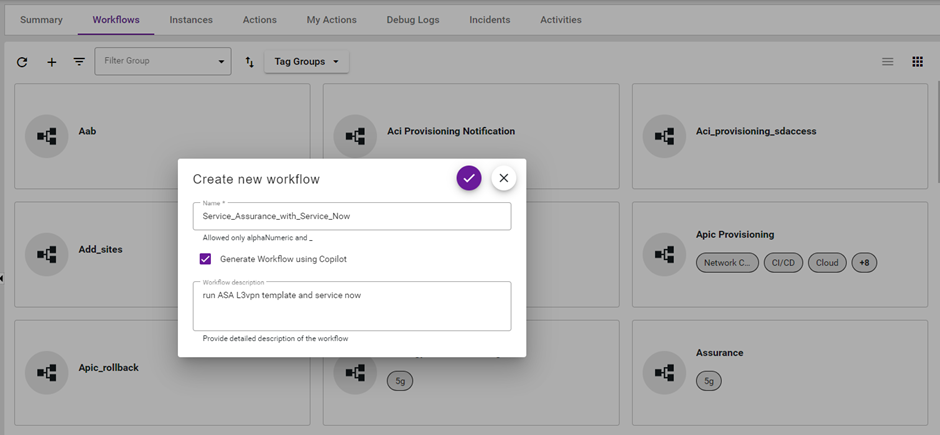Click the Aab workflow icon

47,136
